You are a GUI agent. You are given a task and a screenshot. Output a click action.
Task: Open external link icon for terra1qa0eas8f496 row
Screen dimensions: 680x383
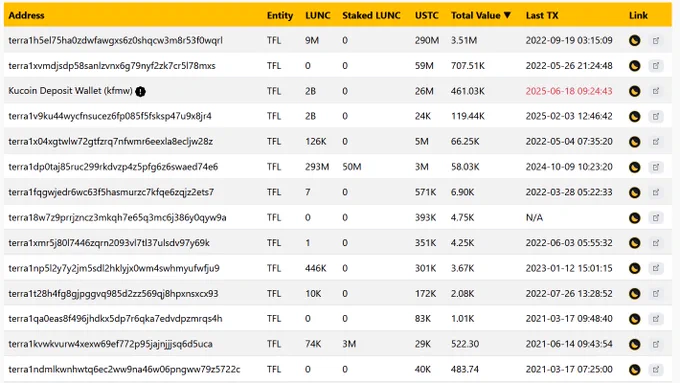click(656, 319)
